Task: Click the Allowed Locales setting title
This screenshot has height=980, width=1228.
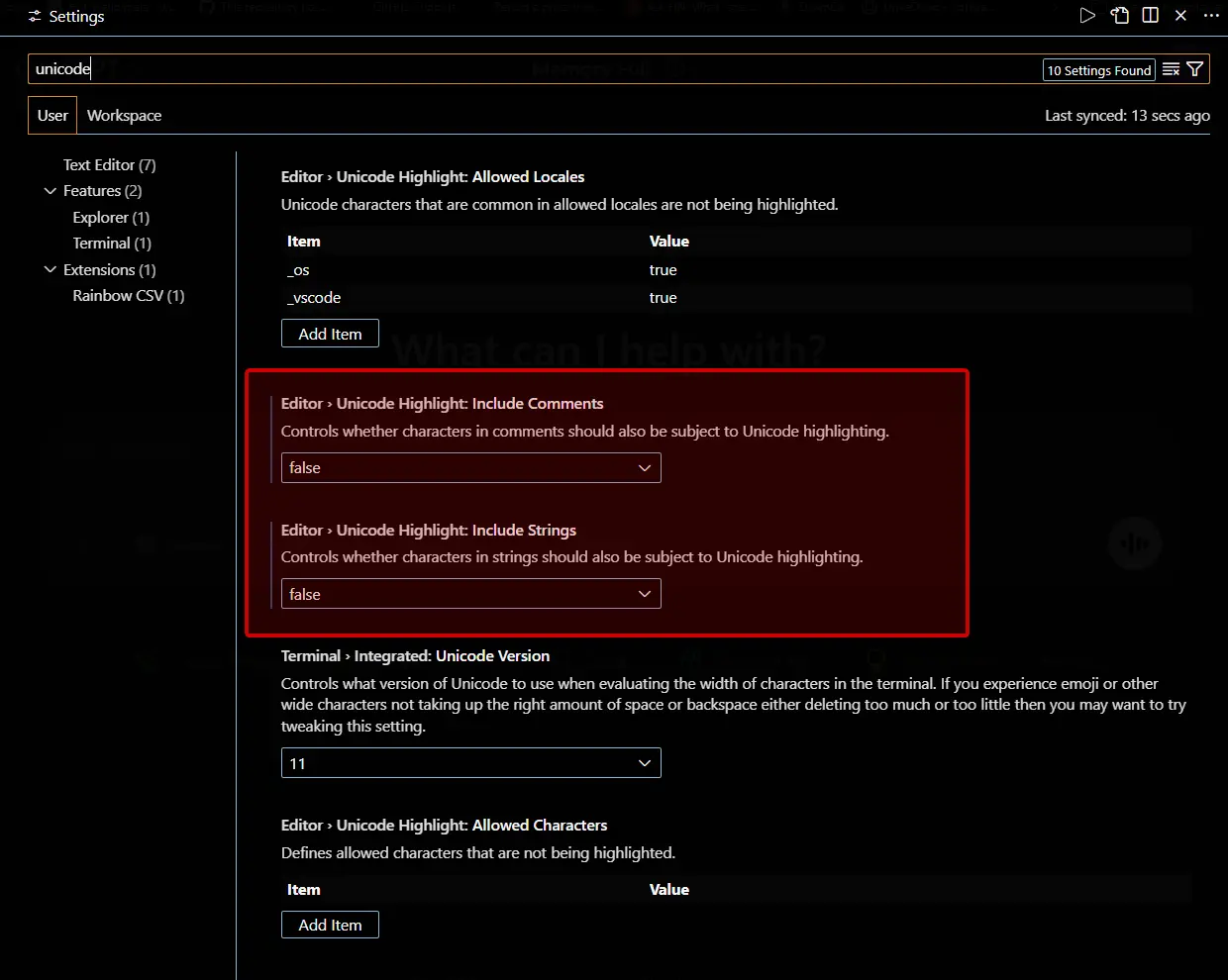Action: point(433,177)
